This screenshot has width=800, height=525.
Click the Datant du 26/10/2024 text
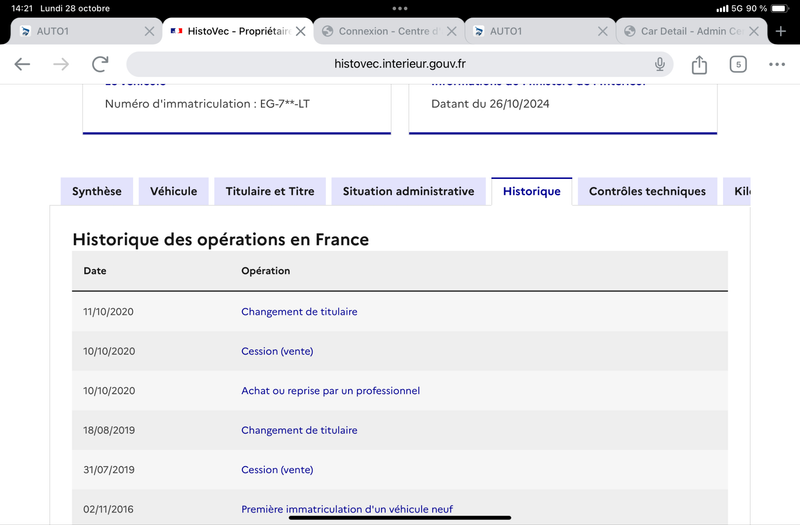(x=490, y=104)
